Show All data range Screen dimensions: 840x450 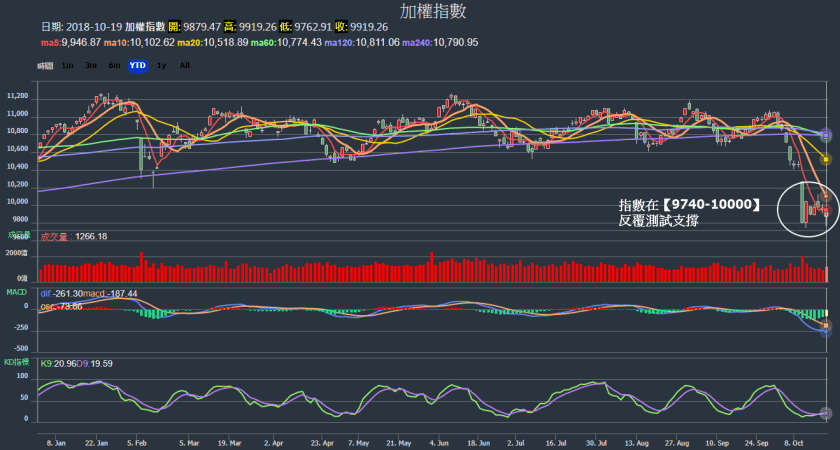[184, 65]
